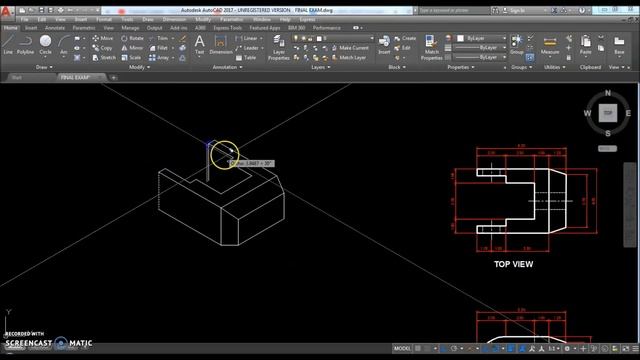This screenshot has height=360, width=640.
Task: Click the Rotate command
Action: tap(133, 38)
